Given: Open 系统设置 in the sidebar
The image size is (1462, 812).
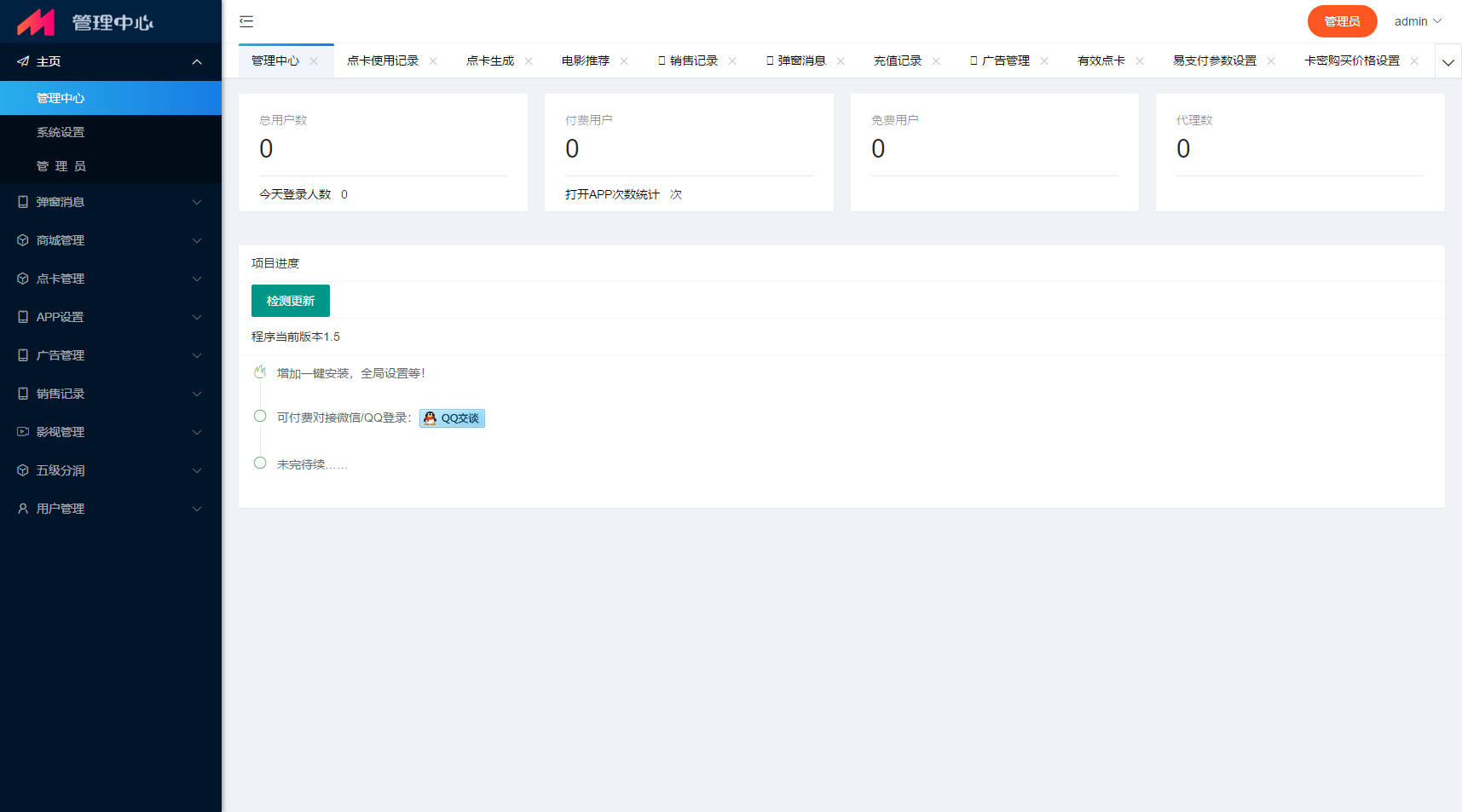Looking at the screenshot, I should [61, 132].
